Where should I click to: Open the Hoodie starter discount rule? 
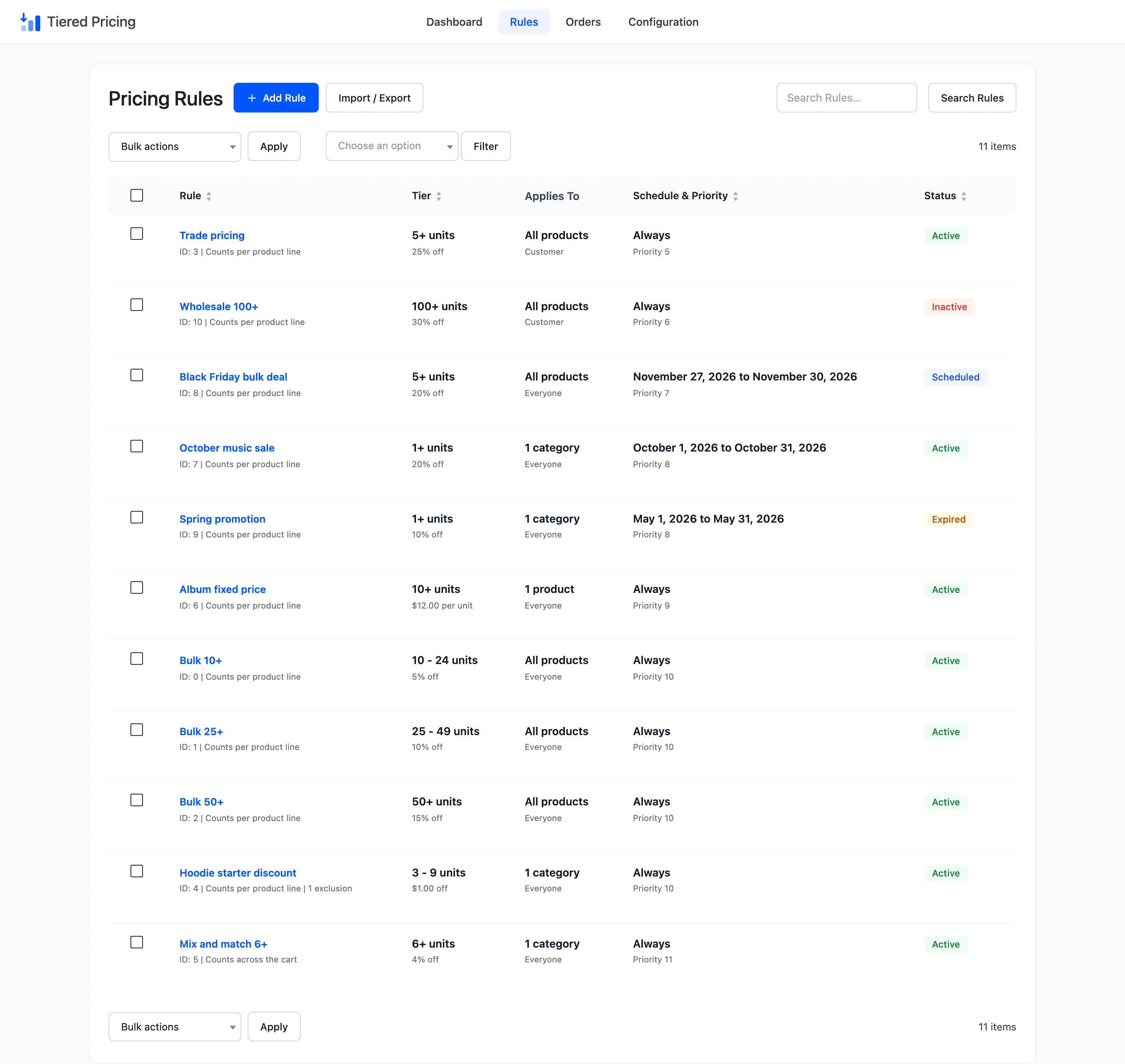(x=238, y=873)
